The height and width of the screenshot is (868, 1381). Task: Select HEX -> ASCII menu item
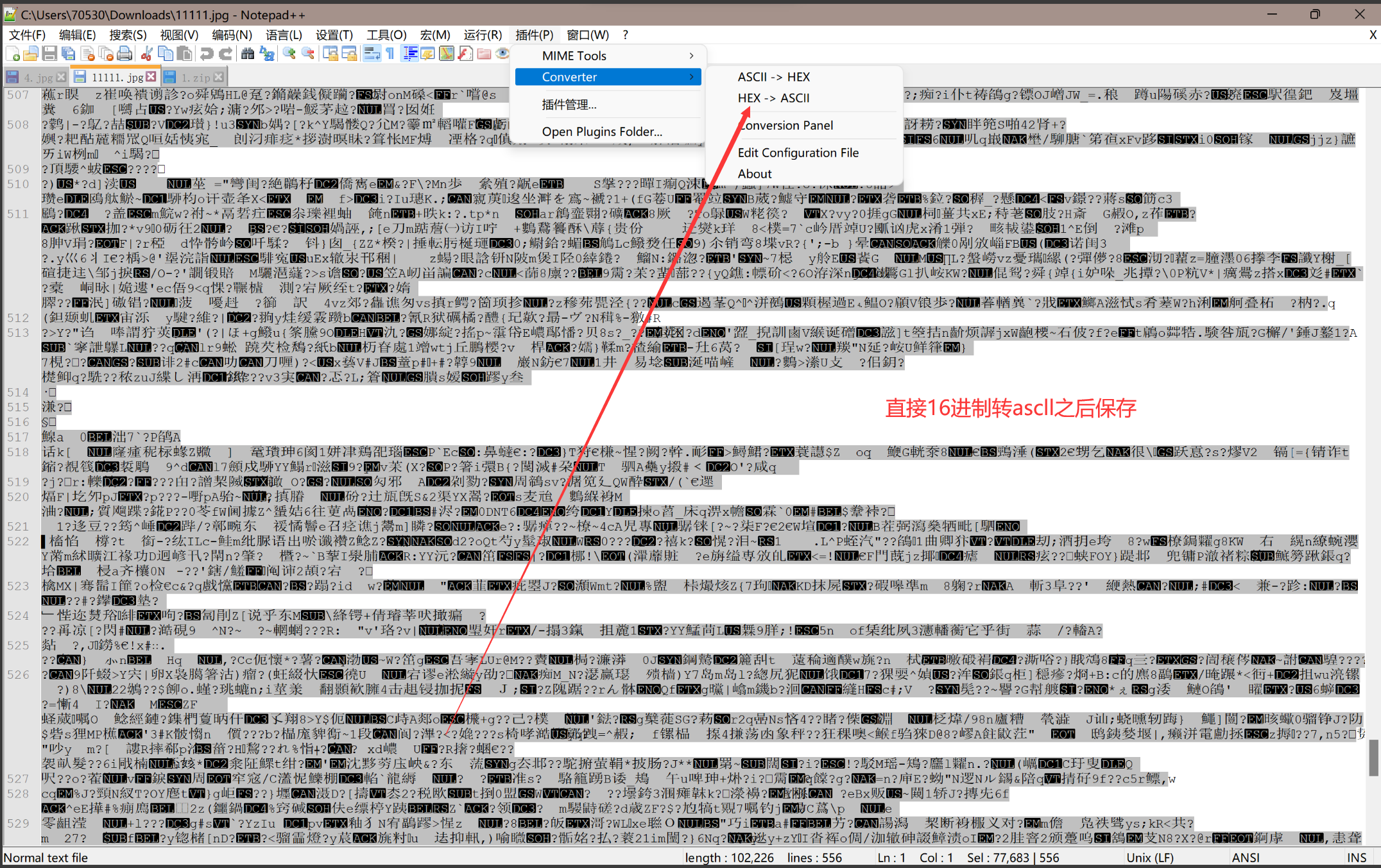(773, 98)
